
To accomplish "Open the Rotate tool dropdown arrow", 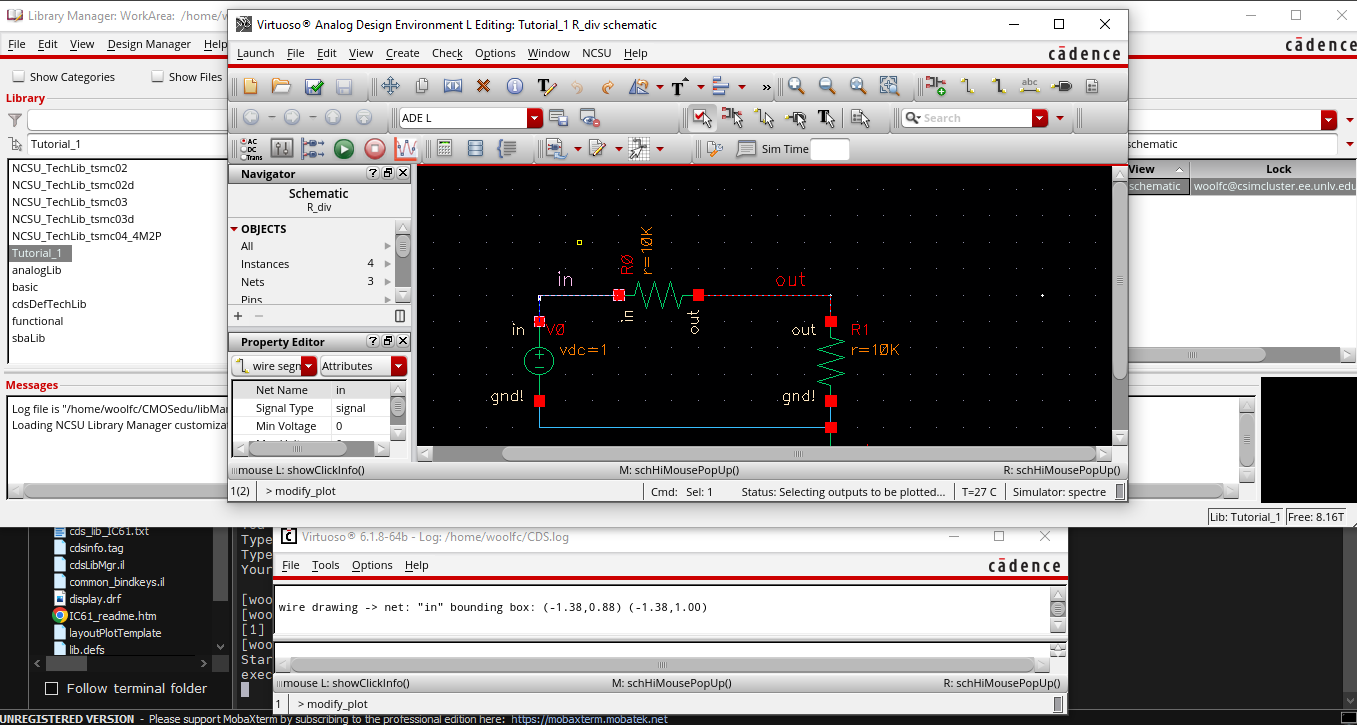I will tap(660, 87).
